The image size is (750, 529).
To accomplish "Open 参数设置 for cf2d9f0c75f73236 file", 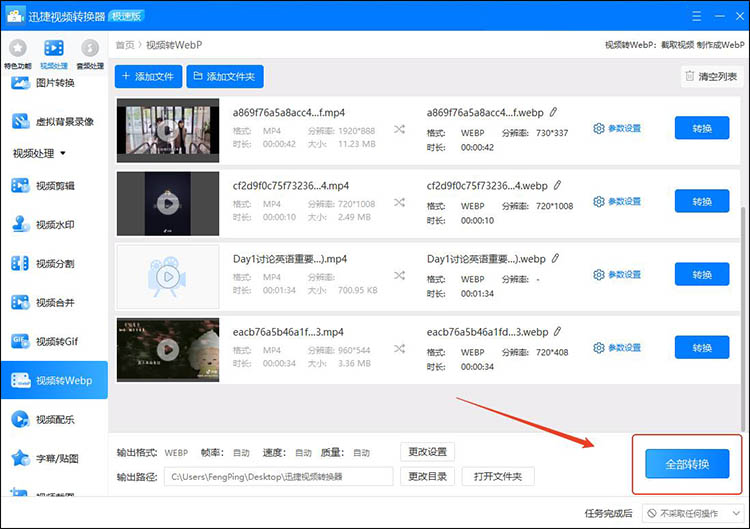I will point(617,201).
